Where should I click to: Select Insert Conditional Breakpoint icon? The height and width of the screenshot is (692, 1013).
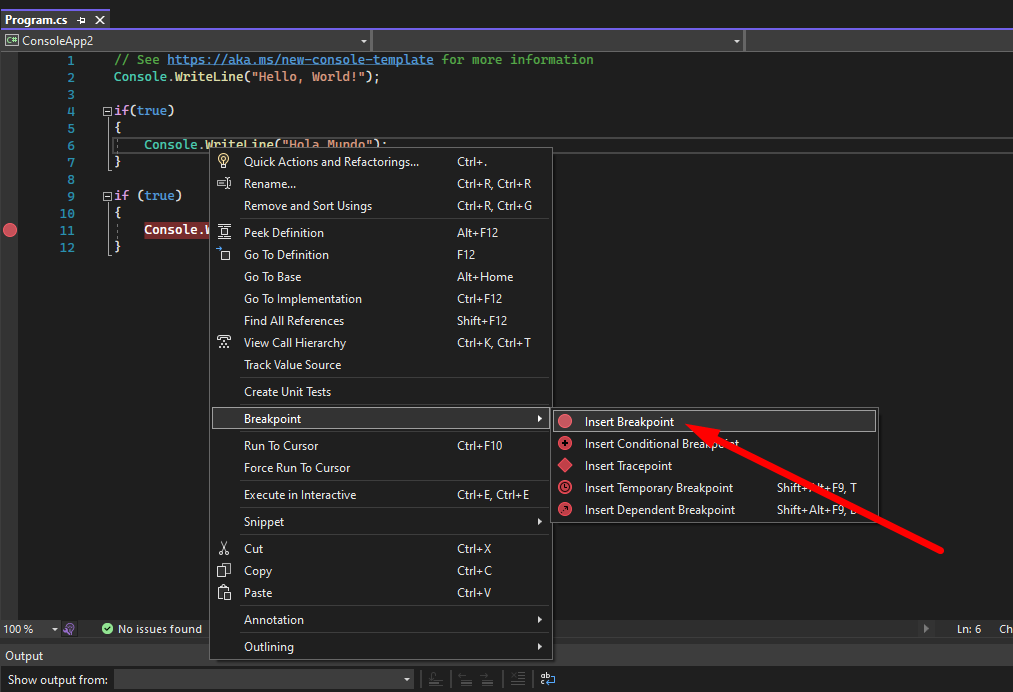(x=565, y=444)
